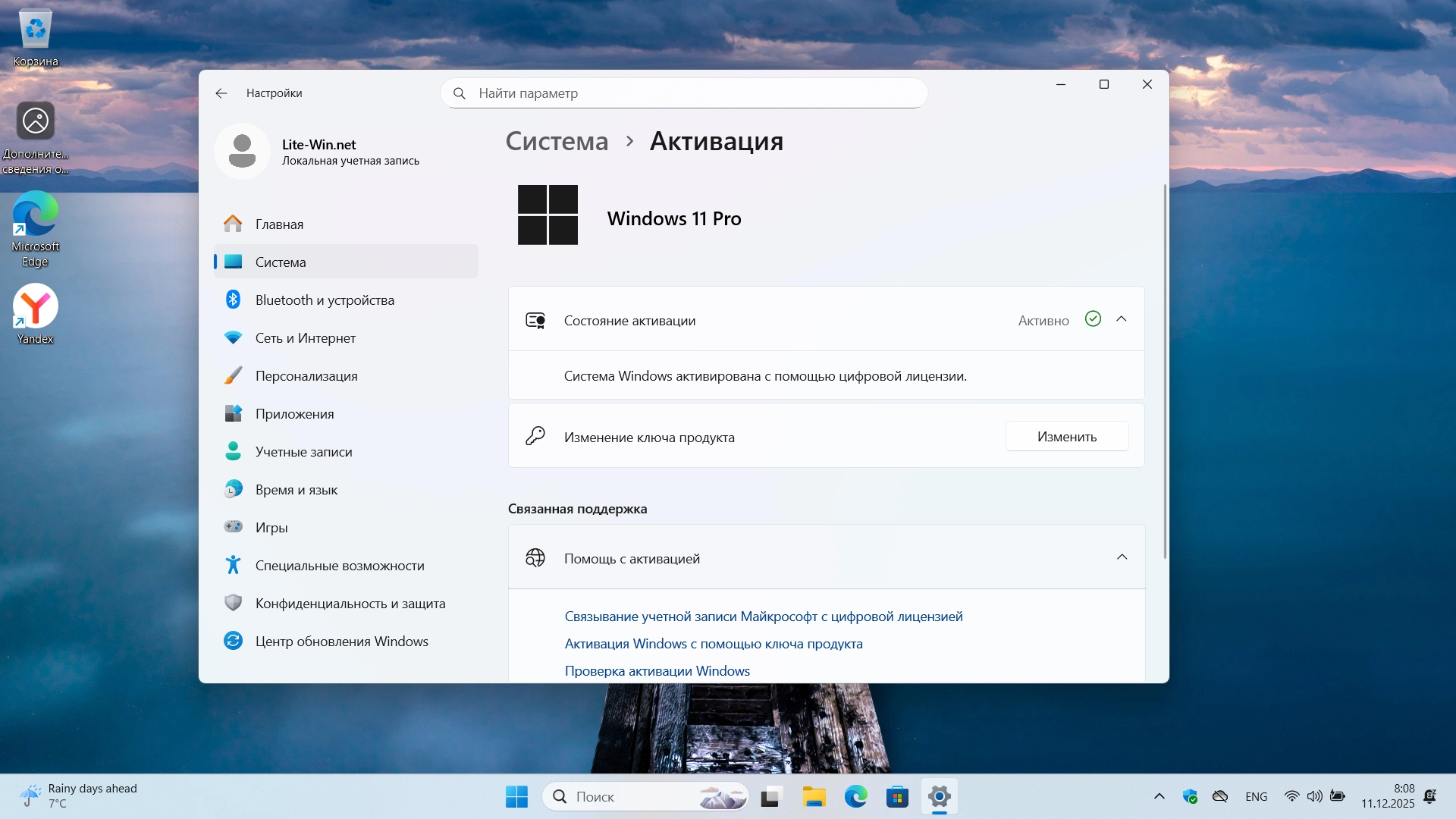Go to Центр обновления Windows
1456x819 pixels.
coord(341,642)
